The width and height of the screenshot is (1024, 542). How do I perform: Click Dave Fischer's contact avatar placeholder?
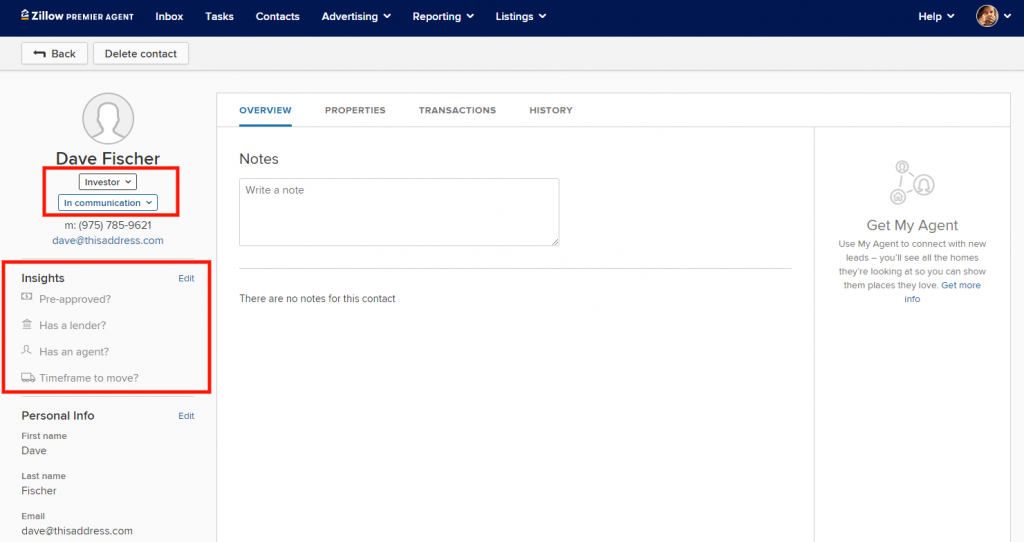108,118
